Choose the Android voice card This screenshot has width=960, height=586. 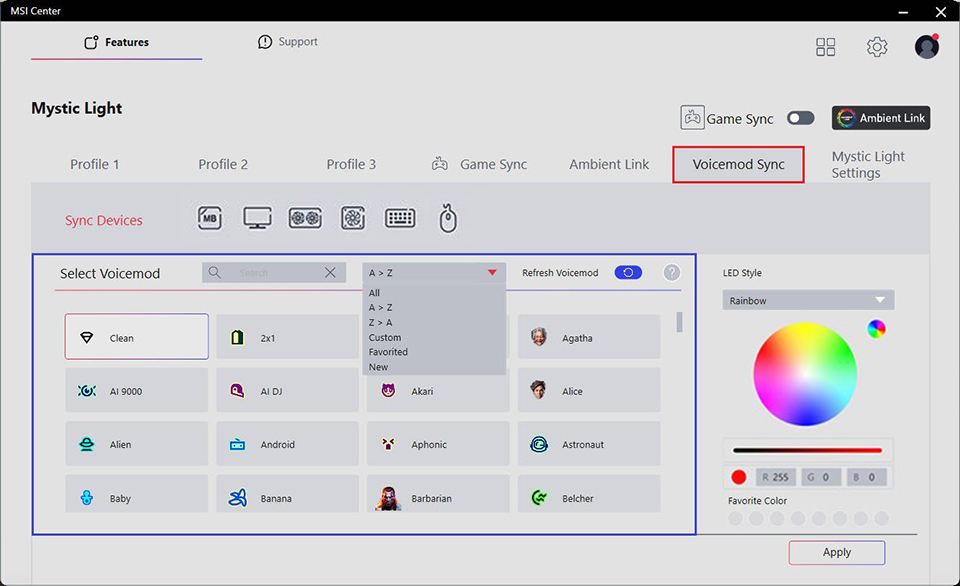pos(287,443)
